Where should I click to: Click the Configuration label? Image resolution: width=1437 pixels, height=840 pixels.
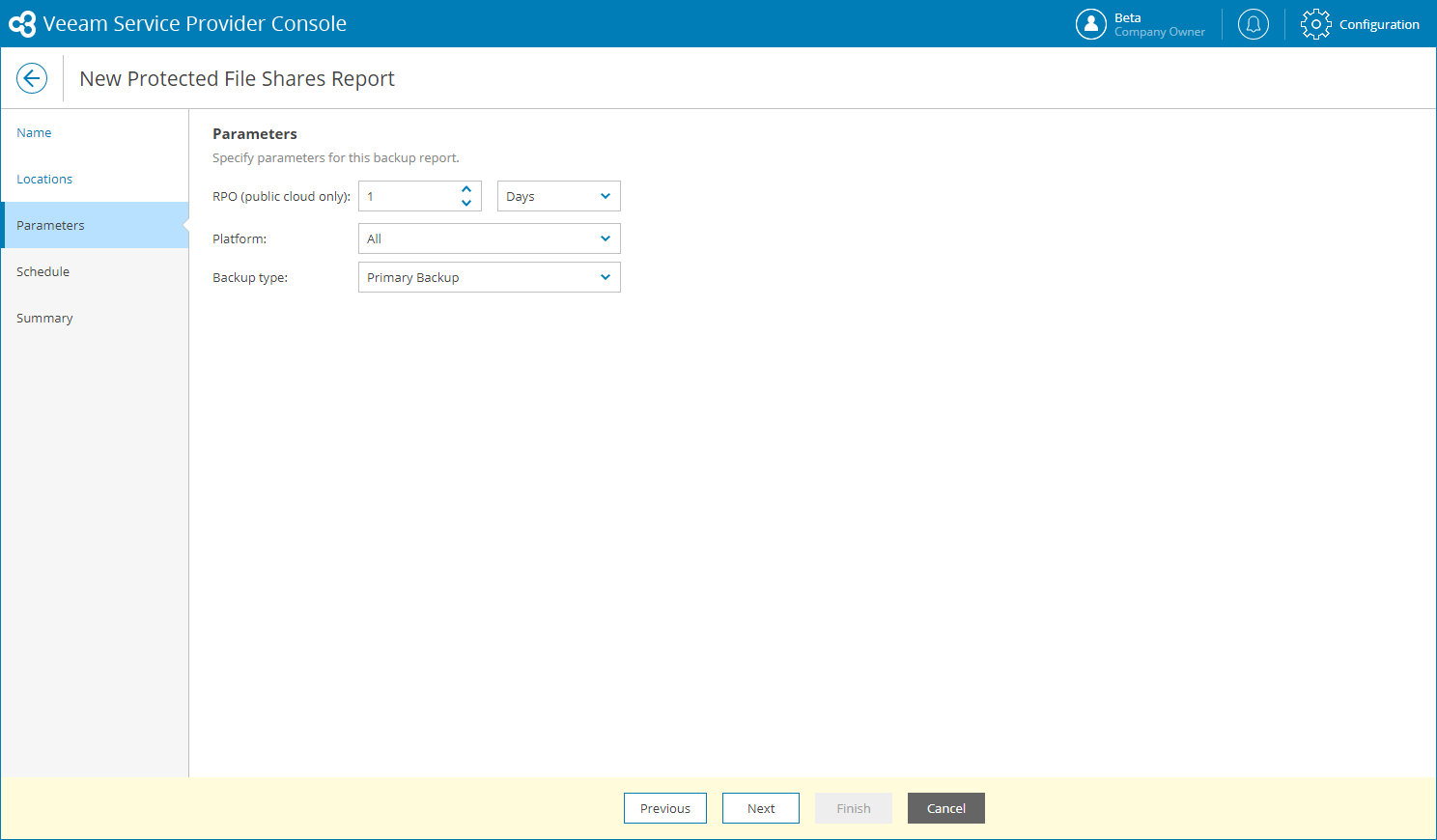tap(1379, 24)
